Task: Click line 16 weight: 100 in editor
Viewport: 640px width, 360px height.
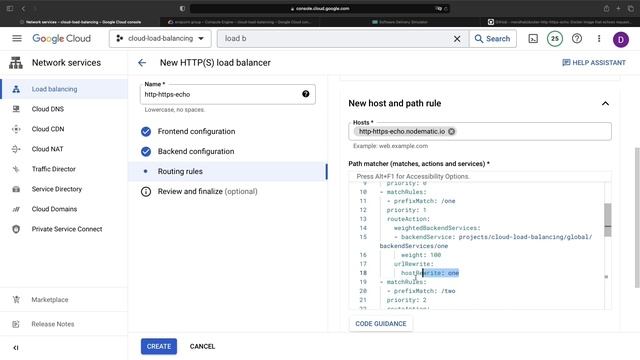Action: 421,255
